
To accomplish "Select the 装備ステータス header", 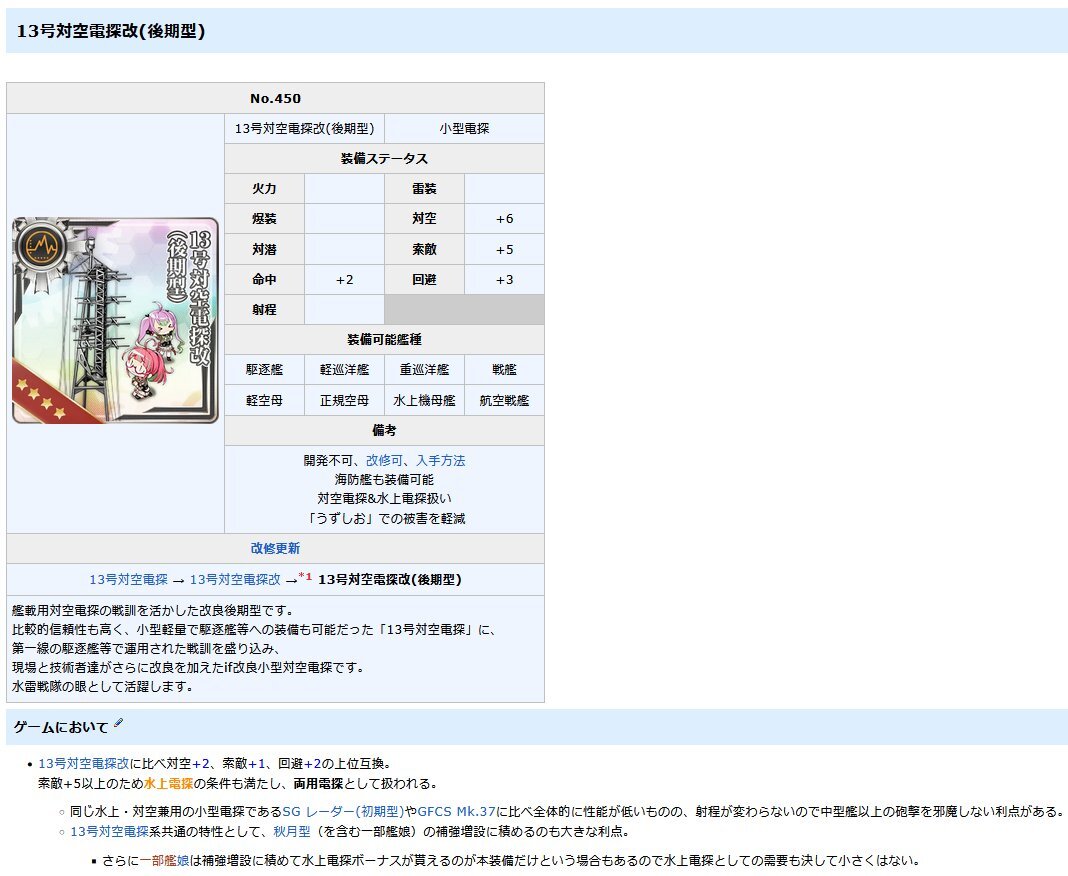I will (384, 158).
